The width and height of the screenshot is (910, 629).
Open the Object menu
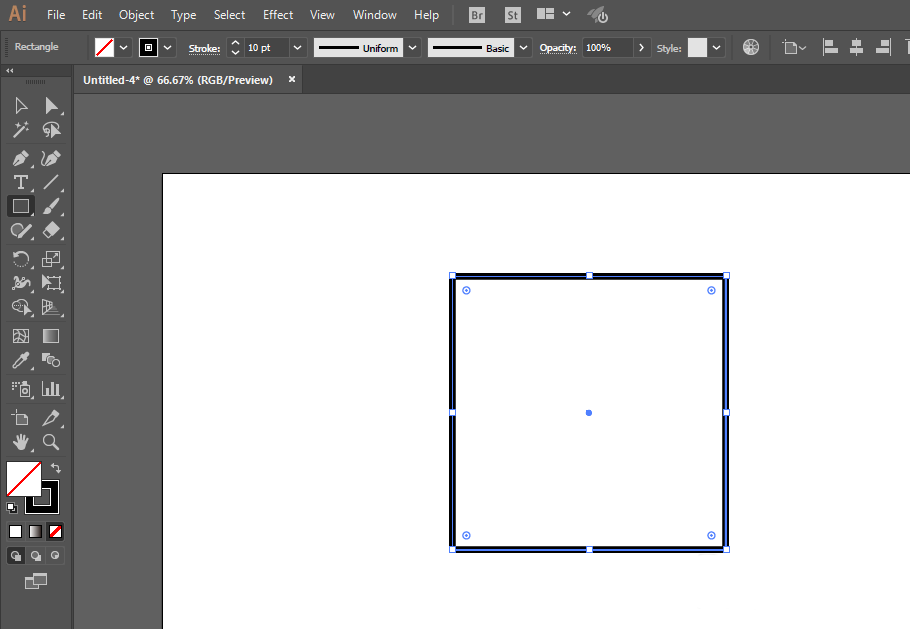click(x=136, y=14)
